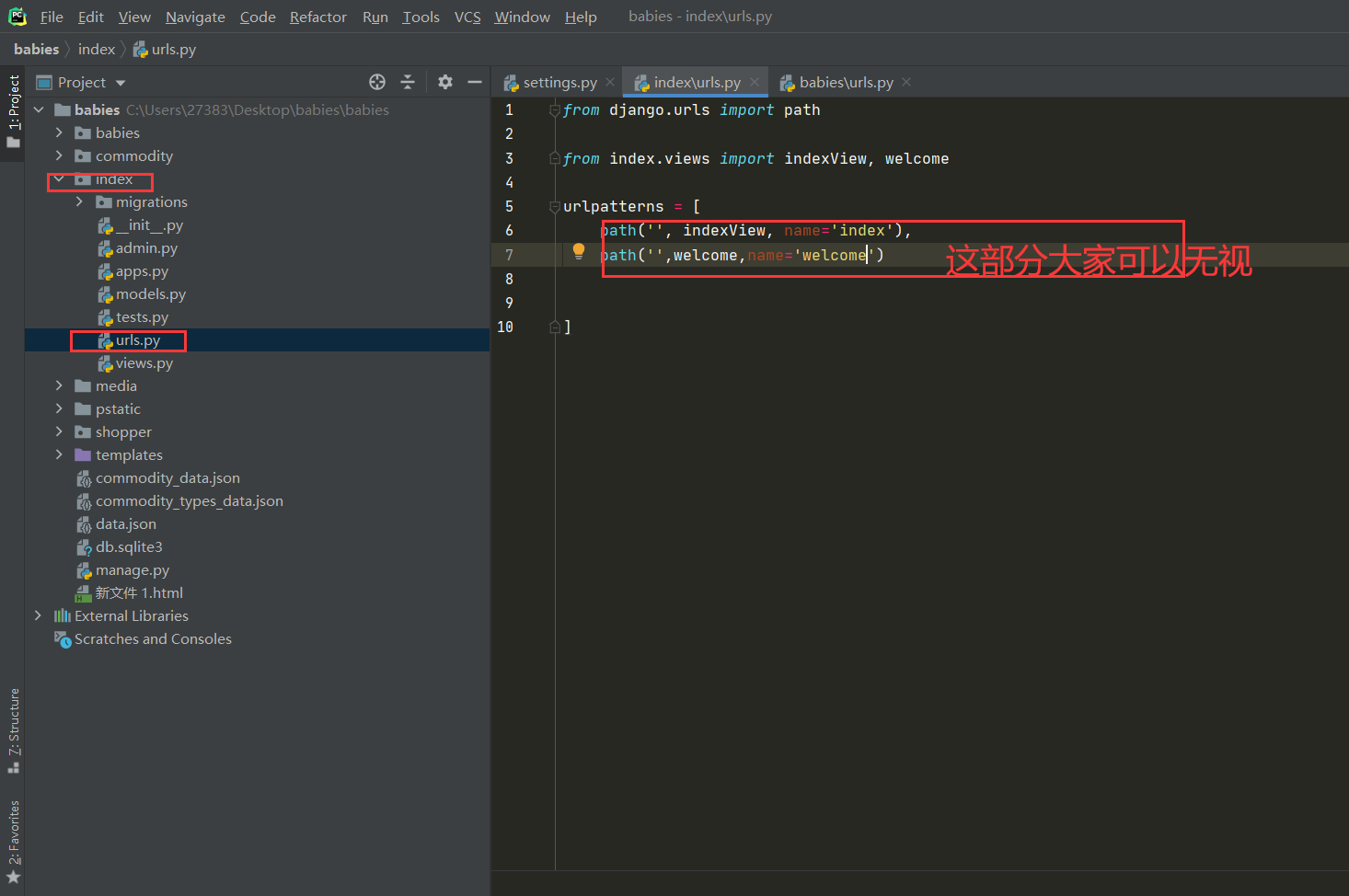1349x896 pixels.
Task: Expand the pstatic folder
Action: (x=59, y=408)
